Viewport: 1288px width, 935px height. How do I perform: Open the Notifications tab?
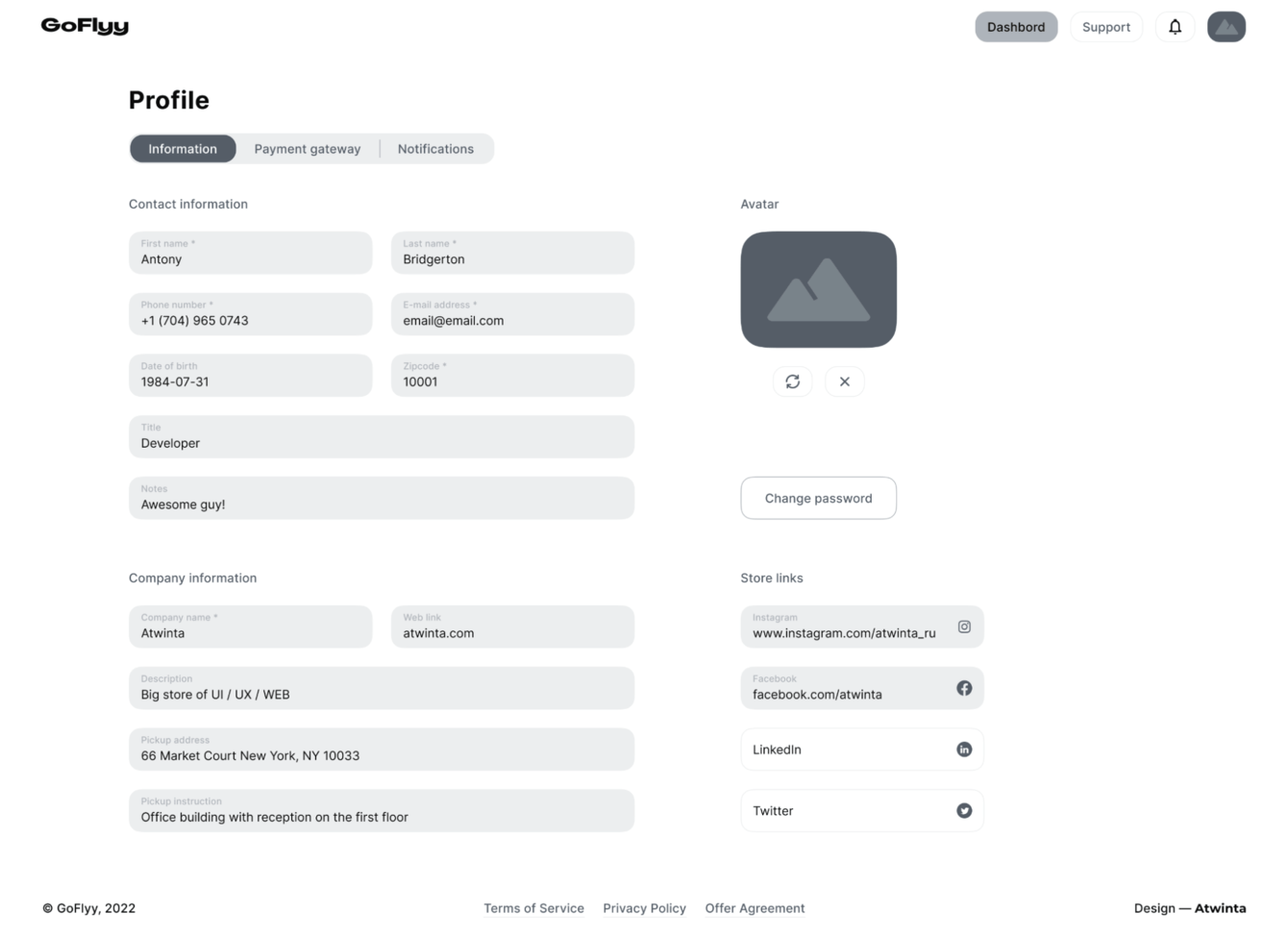(435, 149)
